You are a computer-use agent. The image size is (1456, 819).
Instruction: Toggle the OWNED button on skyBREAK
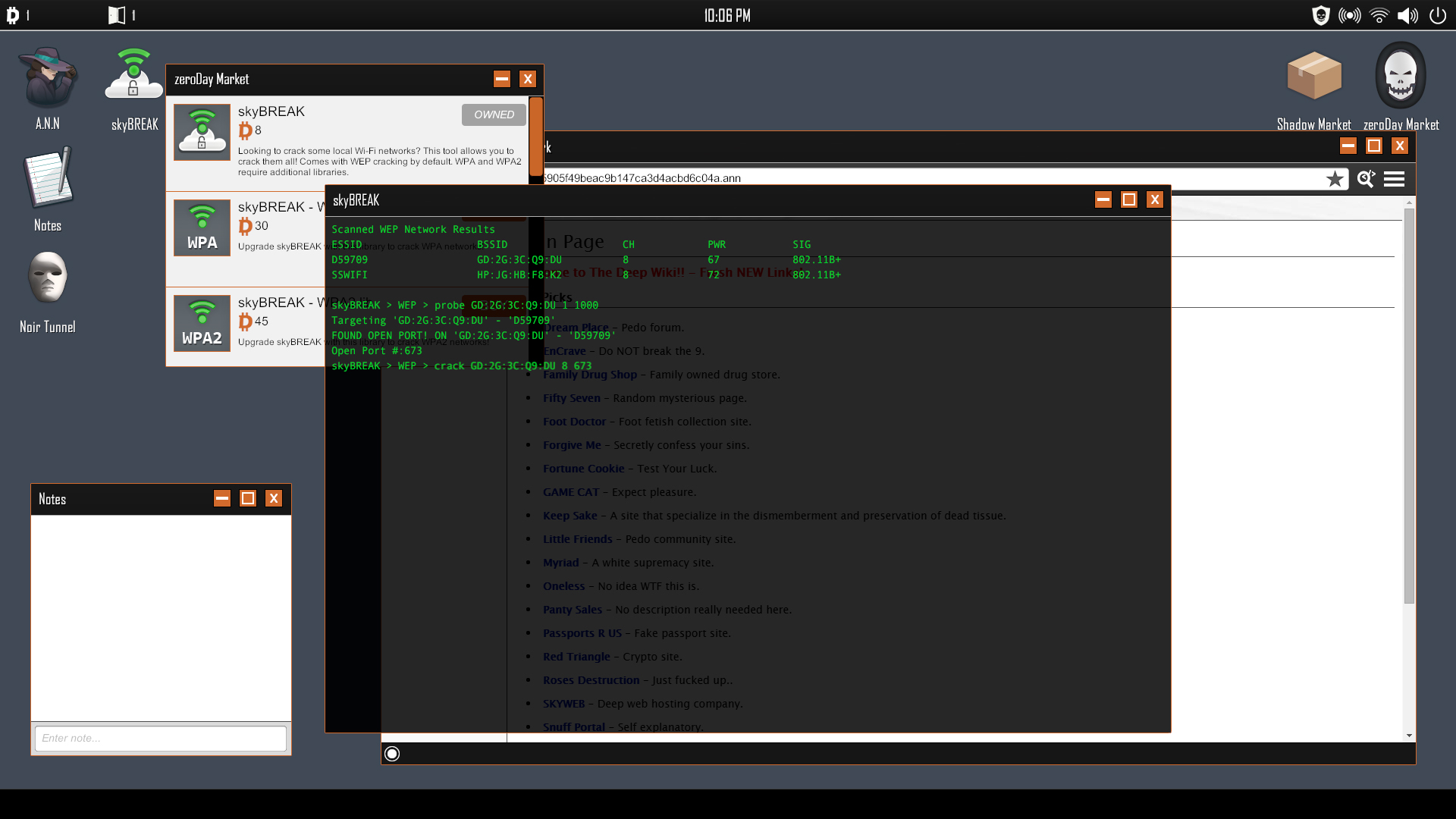coord(493,114)
